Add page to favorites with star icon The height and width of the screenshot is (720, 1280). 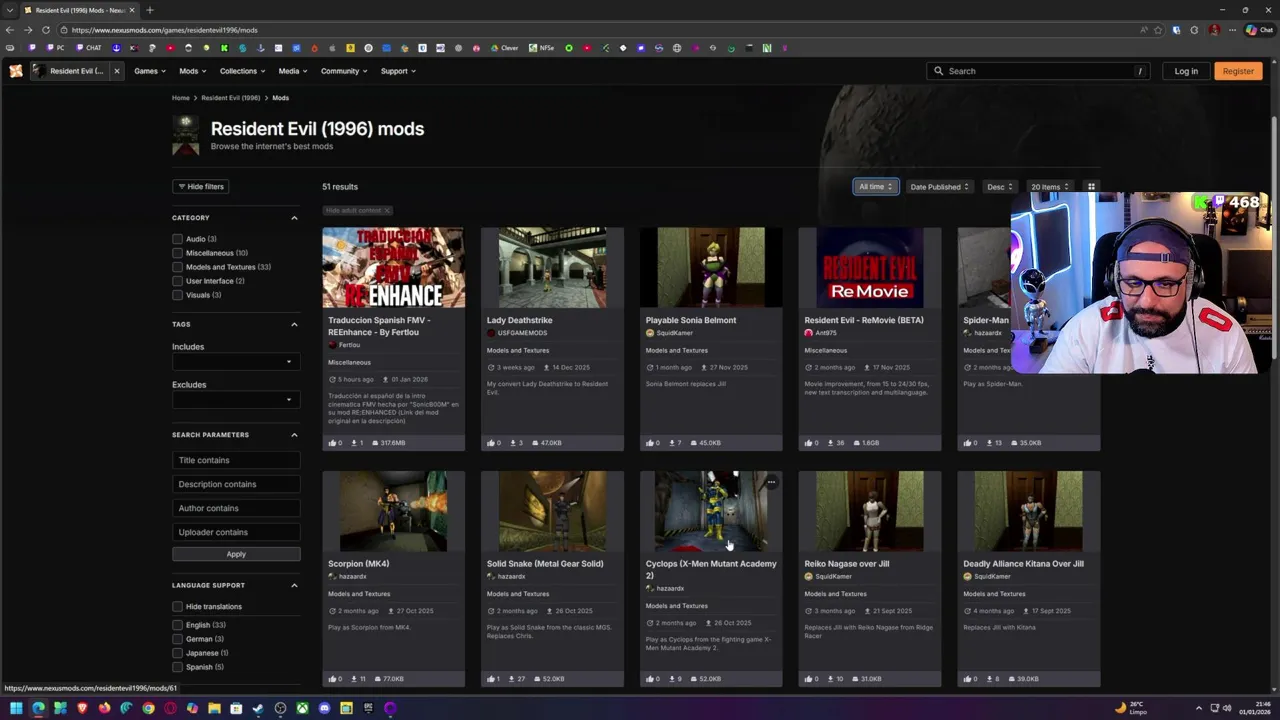click(x=1157, y=30)
